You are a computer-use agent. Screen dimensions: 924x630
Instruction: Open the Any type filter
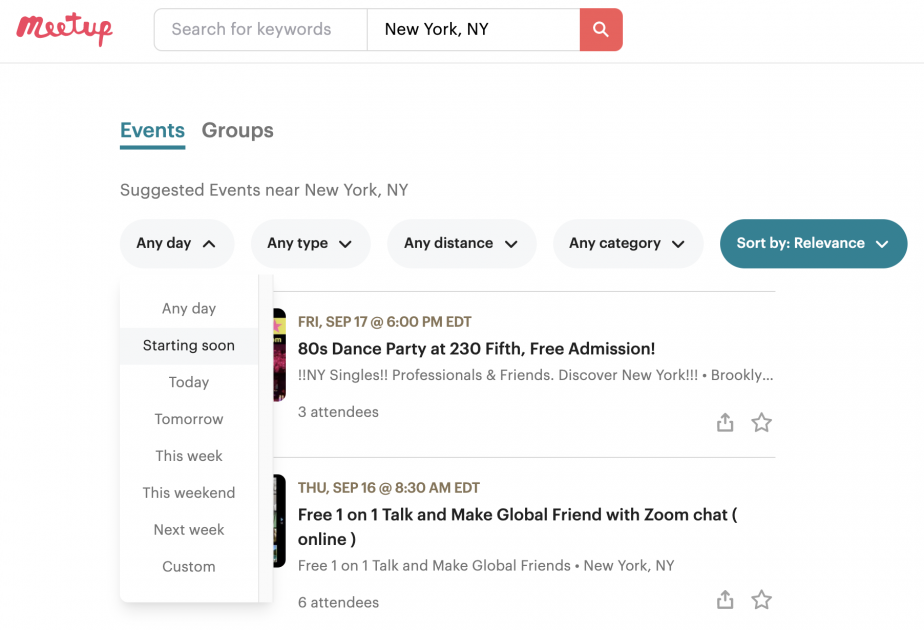tap(310, 243)
